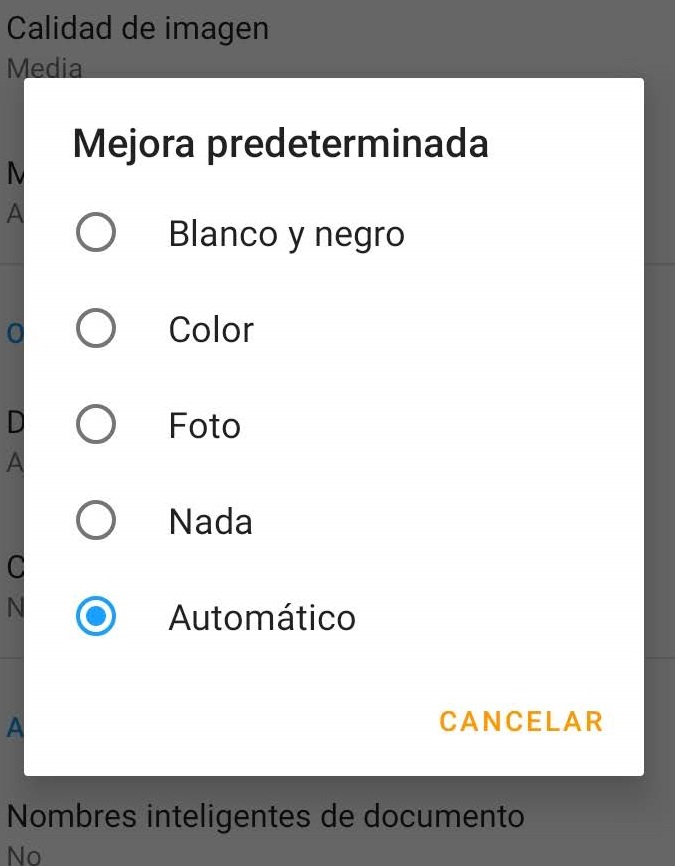This screenshot has height=866, width=675.
Task: Select the Blanco y negro radio button
Action: (x=96, y=233)
